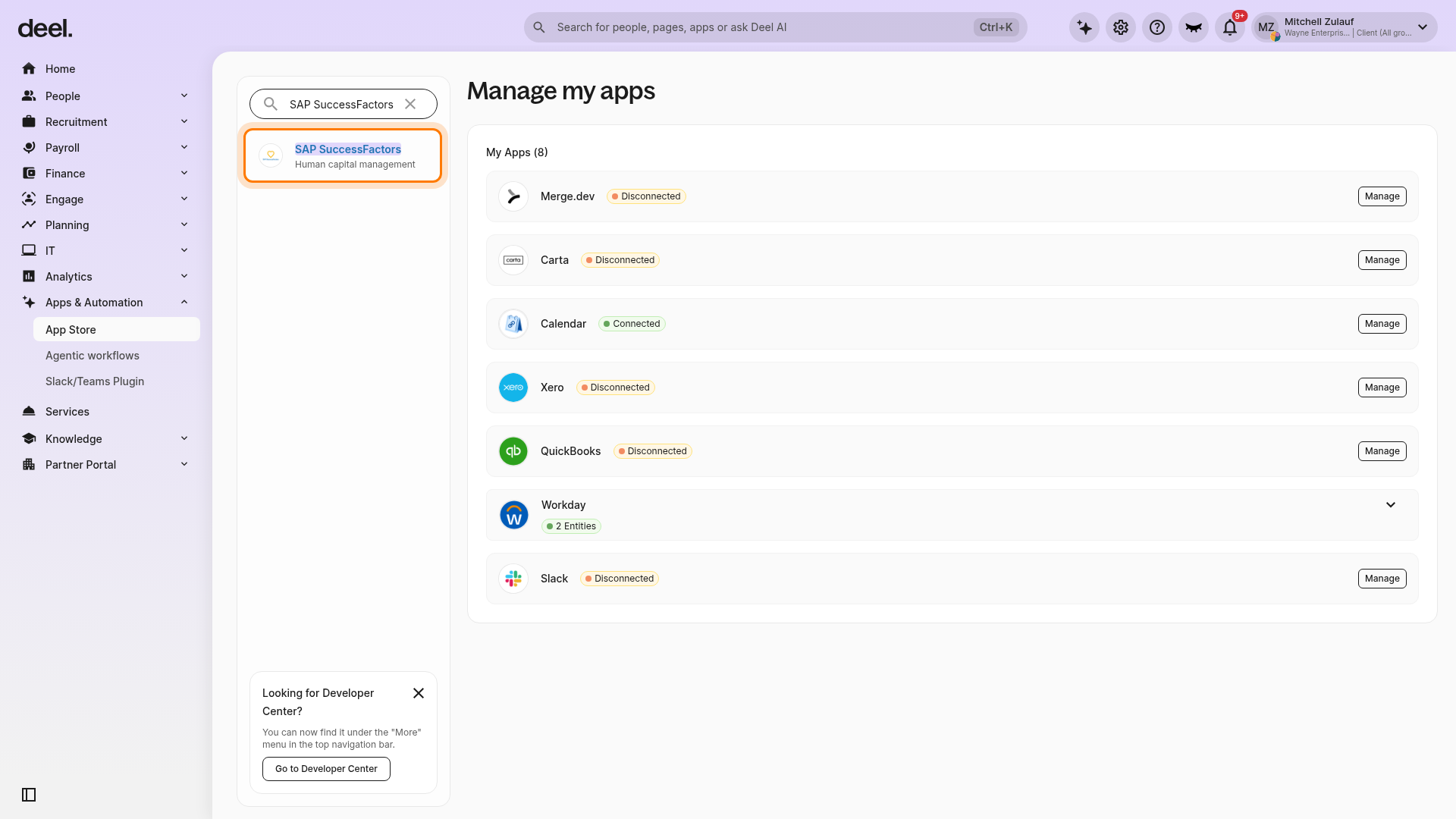The height and width of the screenshot is (819, 1456).
Task: Click the SAP SuccessFactors search field
Action: 344,104
